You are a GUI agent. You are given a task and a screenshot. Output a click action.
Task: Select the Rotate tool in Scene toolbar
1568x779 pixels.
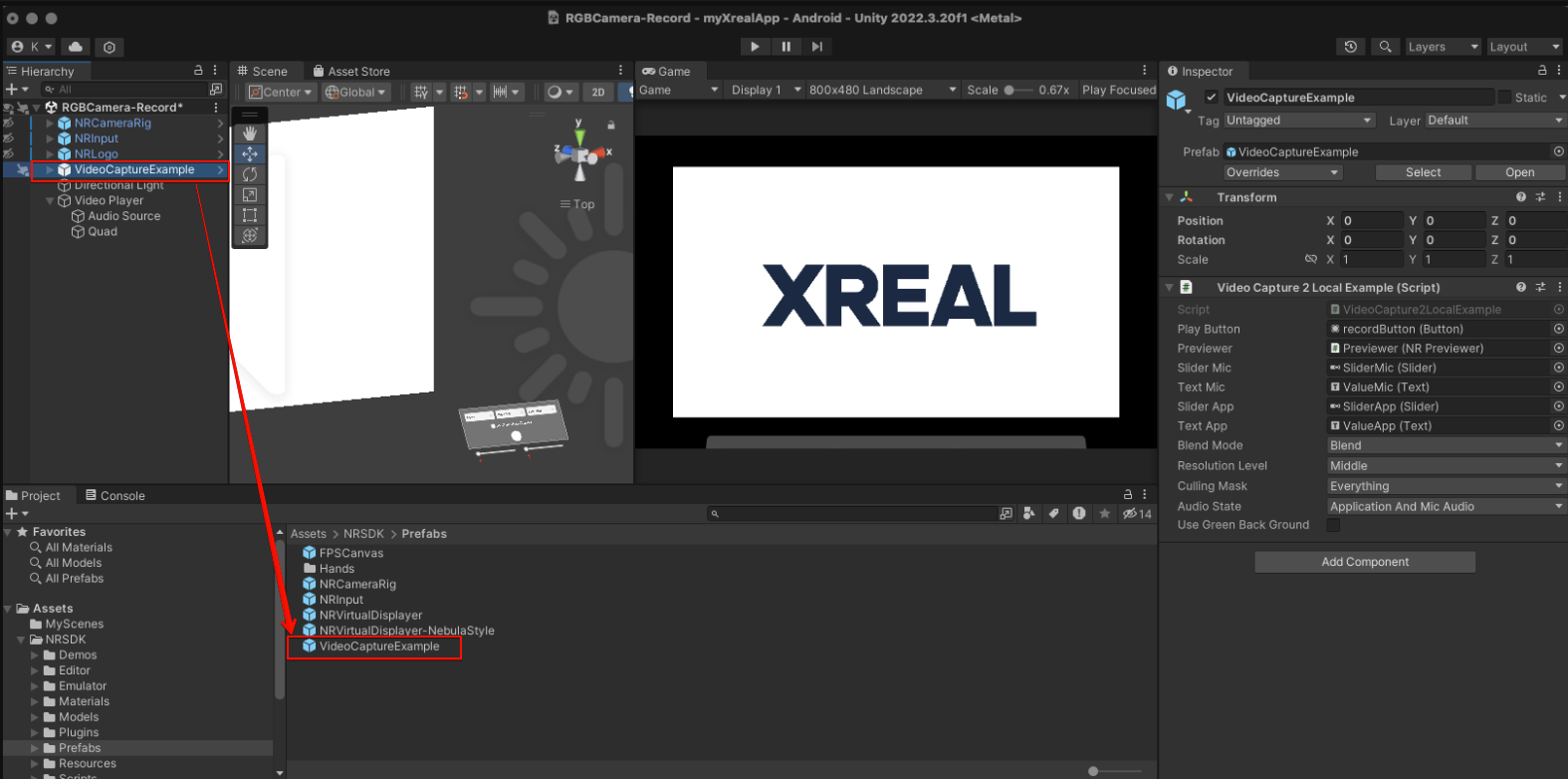coord(250,174)
